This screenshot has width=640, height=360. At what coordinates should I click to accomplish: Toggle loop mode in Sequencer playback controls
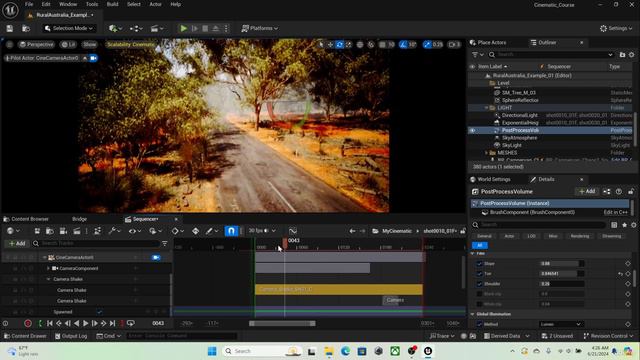click(131, 323)
